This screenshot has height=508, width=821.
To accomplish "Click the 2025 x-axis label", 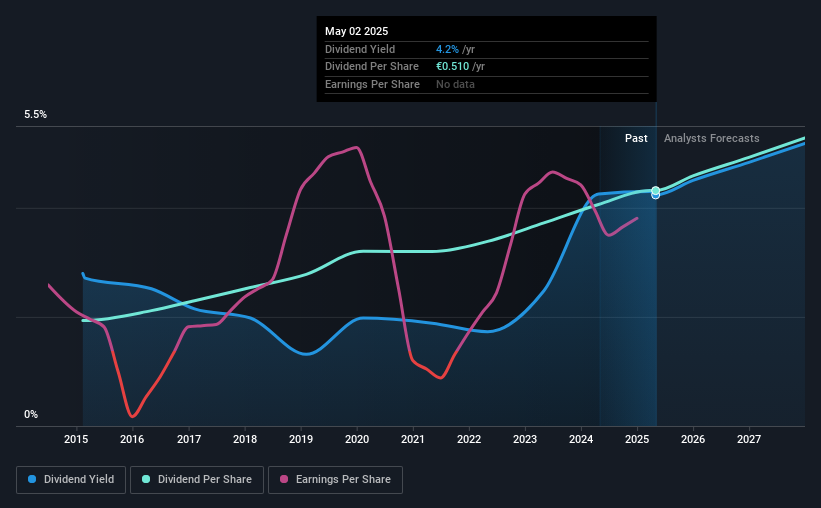I will click(637, 439).
